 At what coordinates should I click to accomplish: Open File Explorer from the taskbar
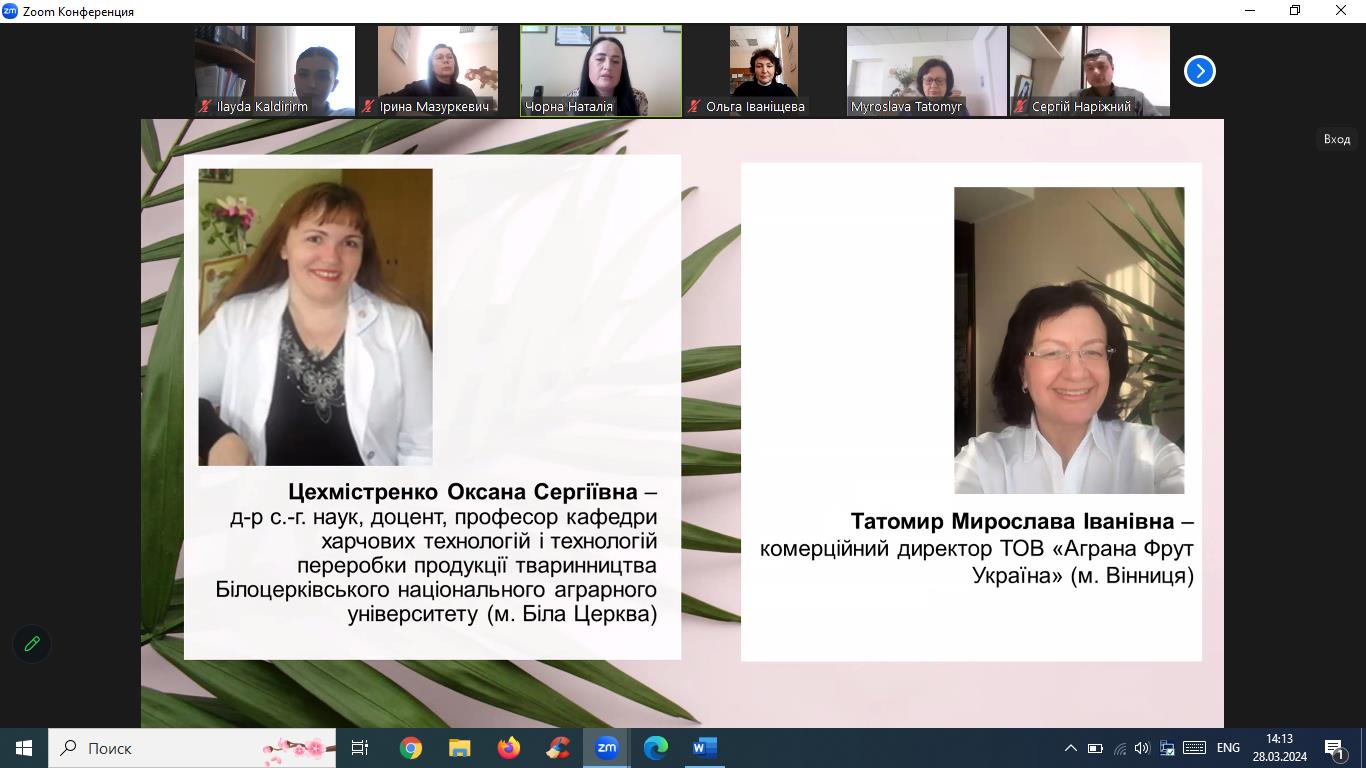click(x=460, y=748)
